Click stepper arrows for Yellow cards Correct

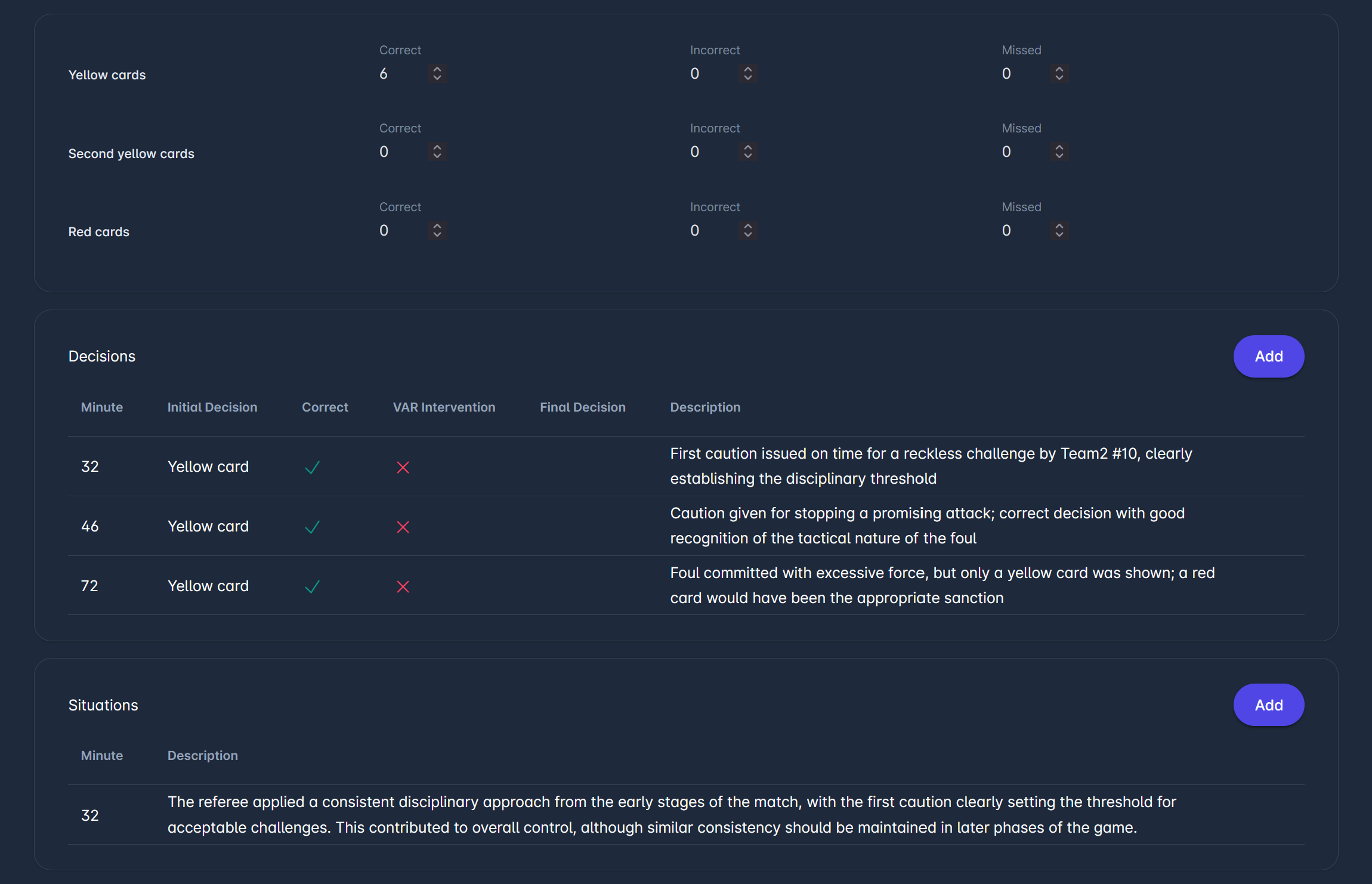pos(437,73)
